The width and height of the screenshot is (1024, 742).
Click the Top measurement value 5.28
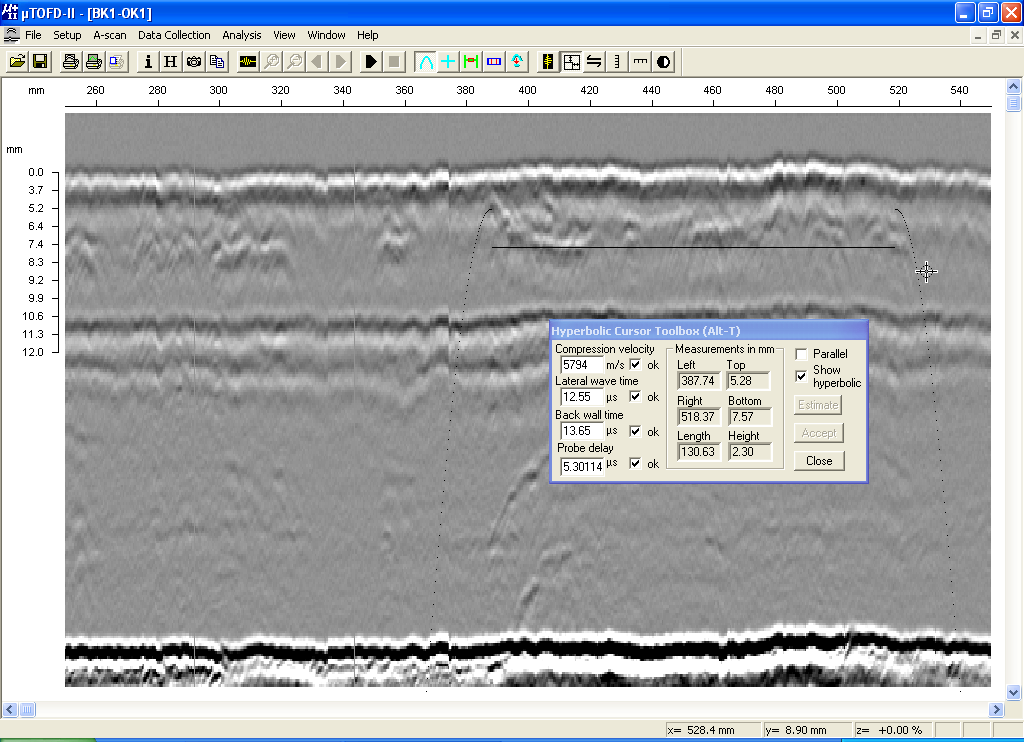tap(750, 381)
